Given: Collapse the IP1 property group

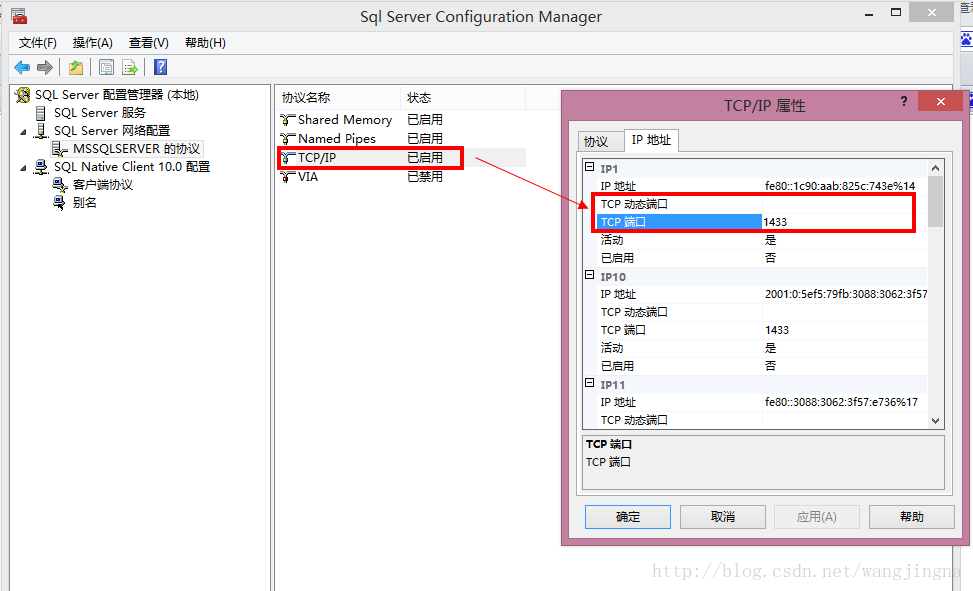Looking at the screenshot, I should (x=590, y=167).
